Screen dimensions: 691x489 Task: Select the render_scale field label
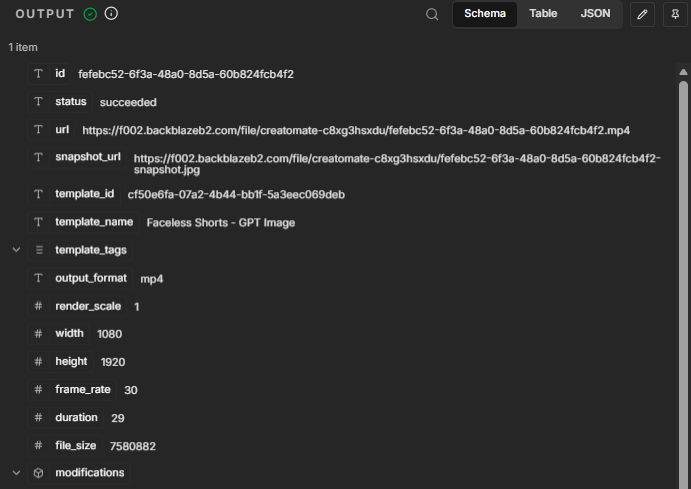click(88, 306)
